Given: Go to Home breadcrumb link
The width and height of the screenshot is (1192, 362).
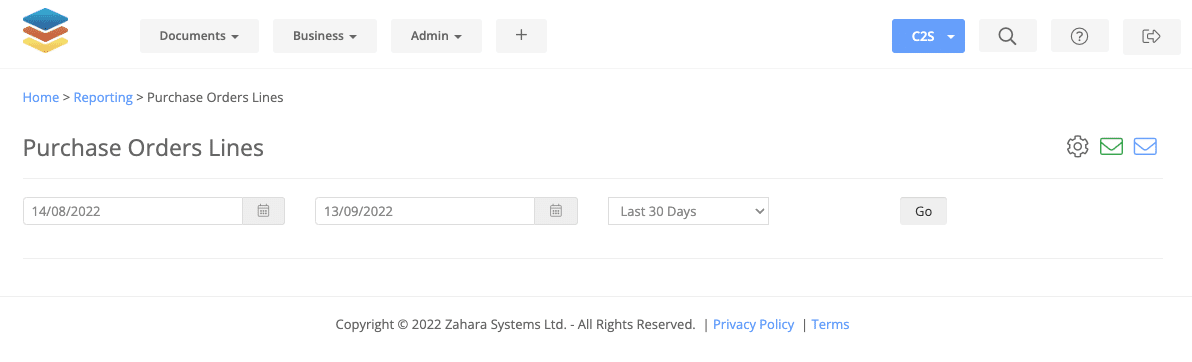Looking at the screenshot, I should click(41, 97).
